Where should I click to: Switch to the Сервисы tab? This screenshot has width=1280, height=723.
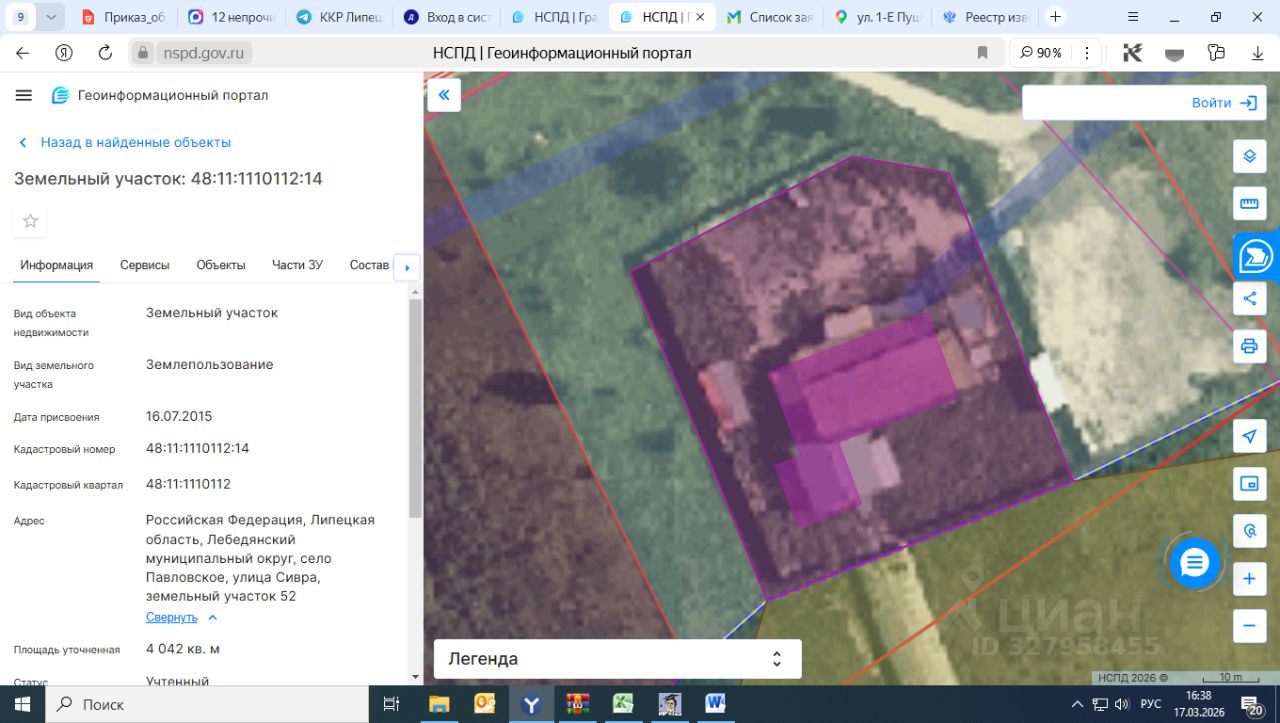coord(145,265)
